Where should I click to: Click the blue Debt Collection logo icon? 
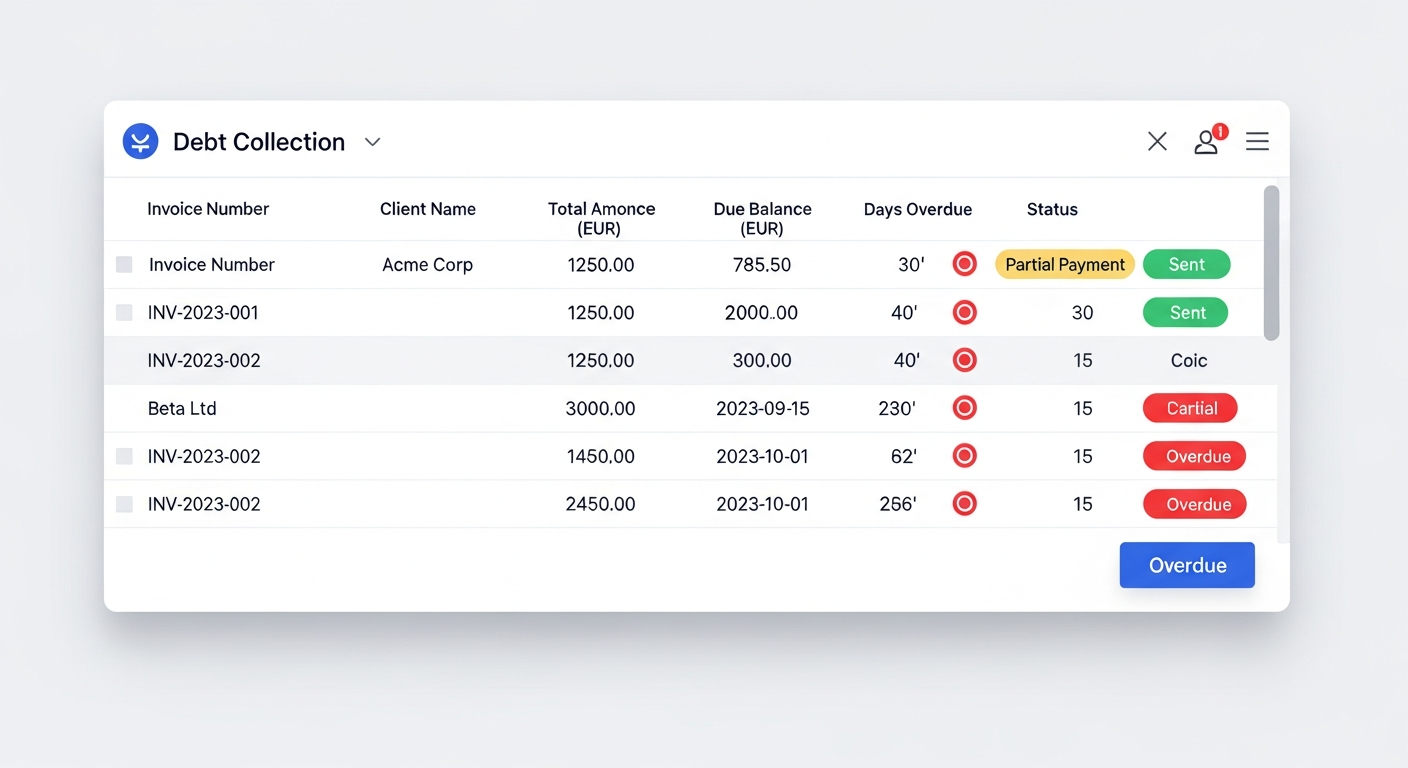141,141
